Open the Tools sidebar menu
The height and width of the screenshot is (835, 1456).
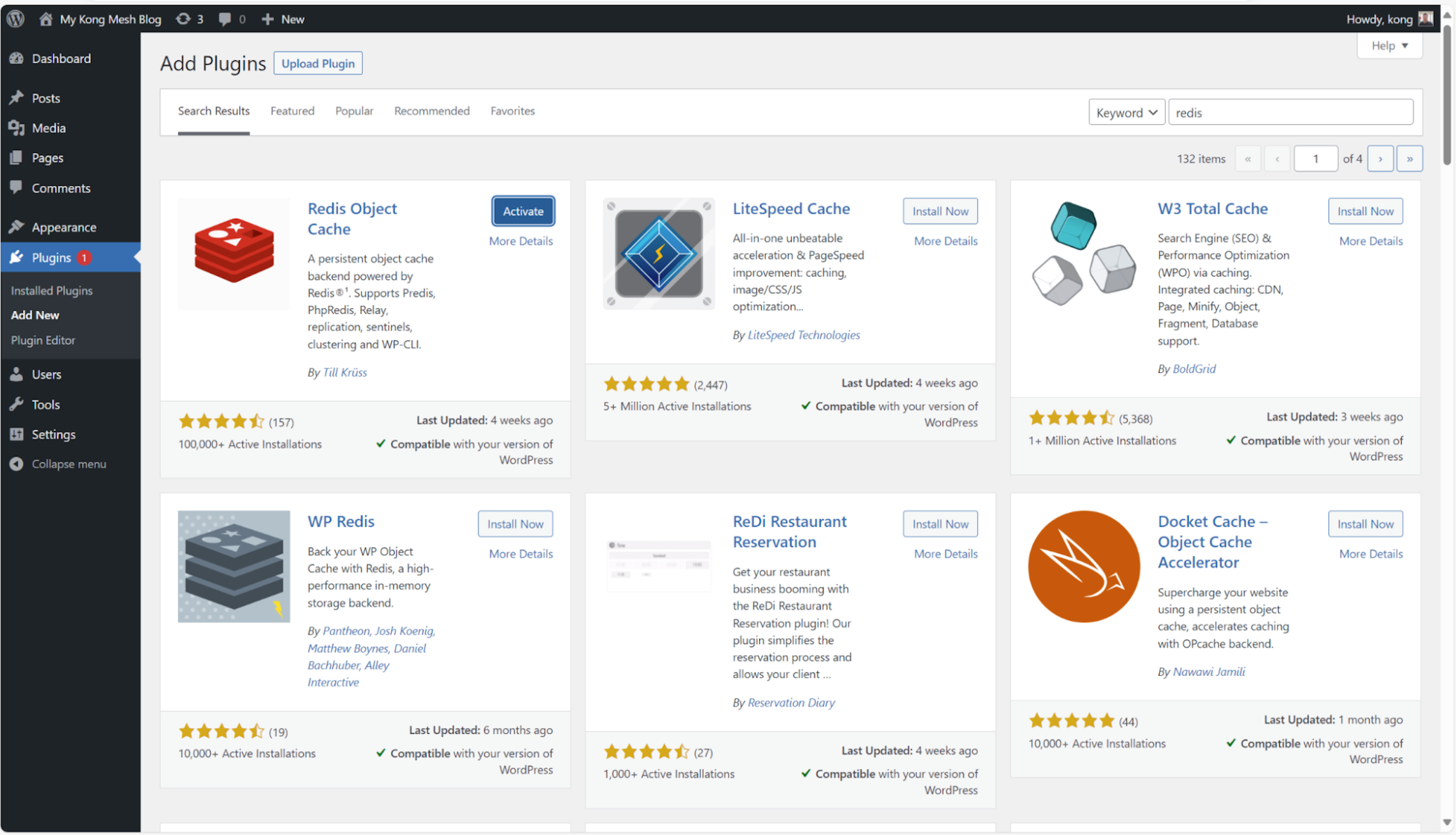coord(45,404)
